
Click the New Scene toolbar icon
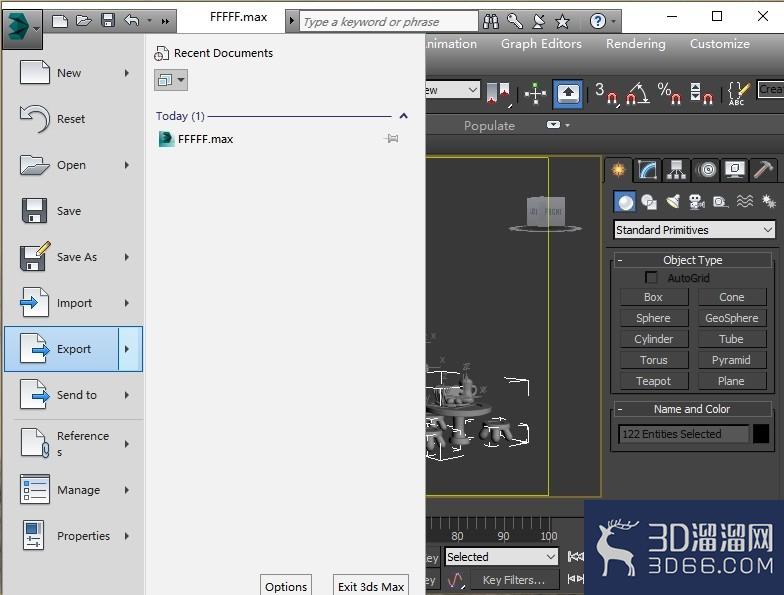tap(60, 21)
